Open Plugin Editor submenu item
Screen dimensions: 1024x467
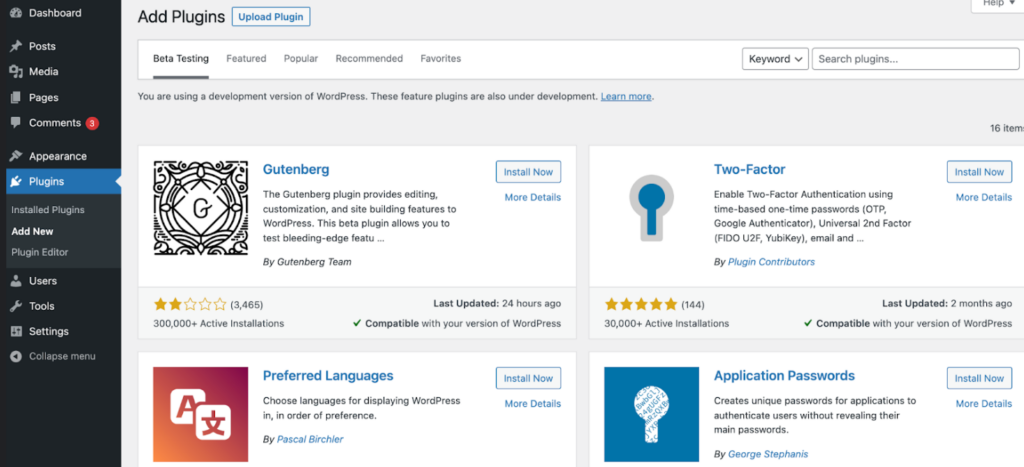40,252
